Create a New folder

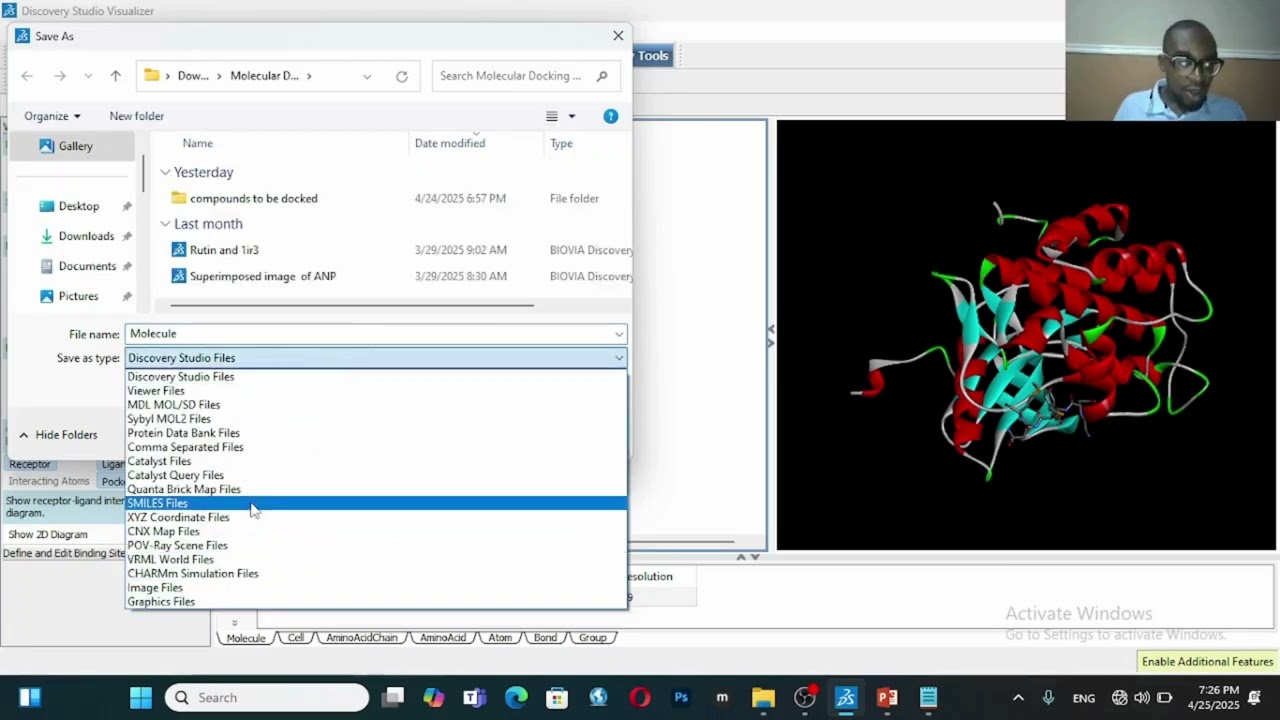tap(137, 116)
